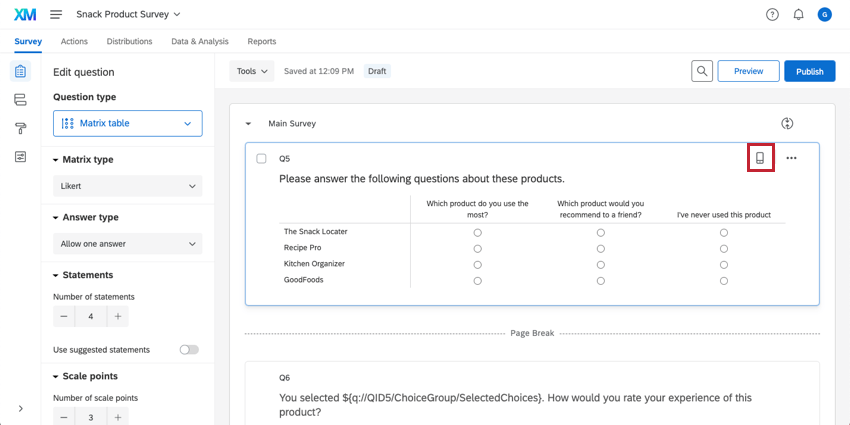Switch to the Distributions tab
This screenshot has width=850, height=425.
[x=129, y=41]
